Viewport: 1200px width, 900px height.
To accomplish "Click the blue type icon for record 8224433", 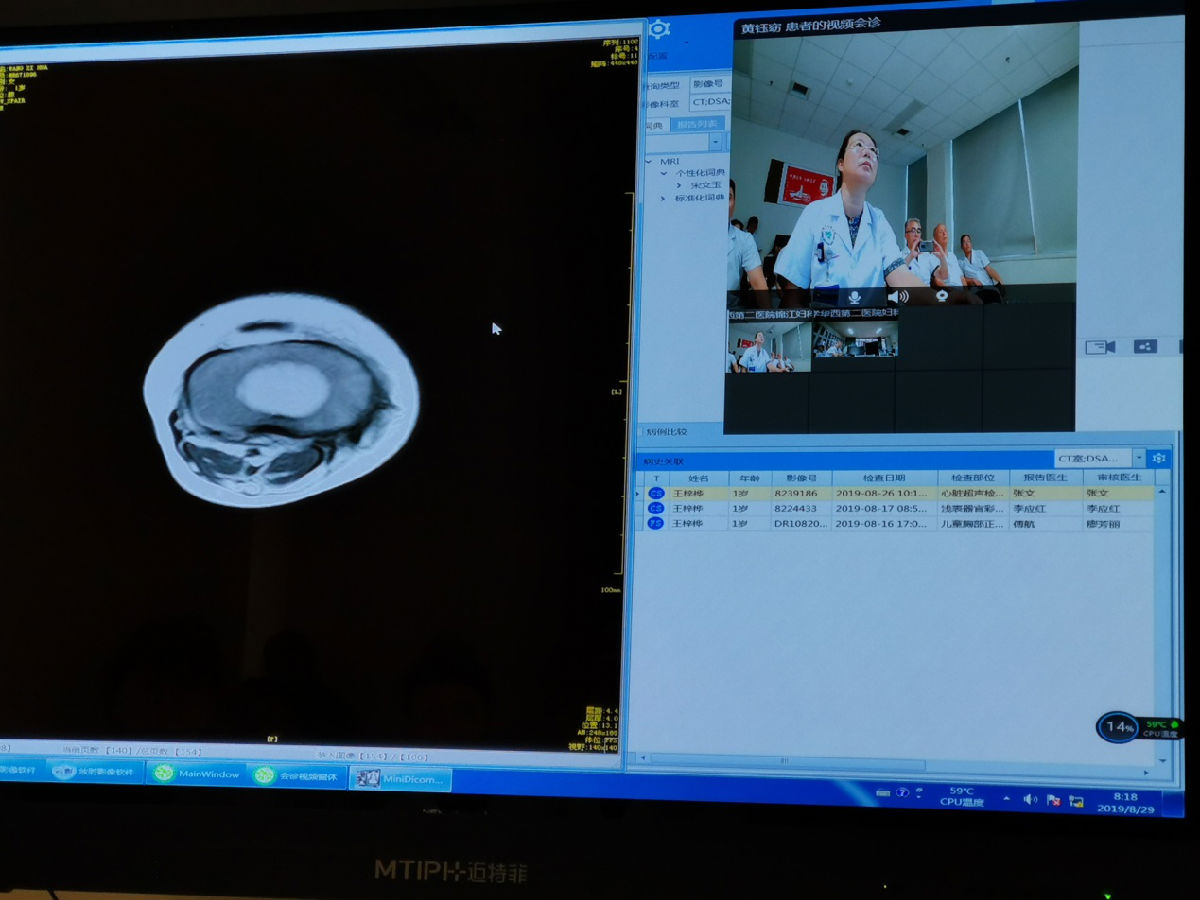I will pyautogui.click(x=656, y=508).
